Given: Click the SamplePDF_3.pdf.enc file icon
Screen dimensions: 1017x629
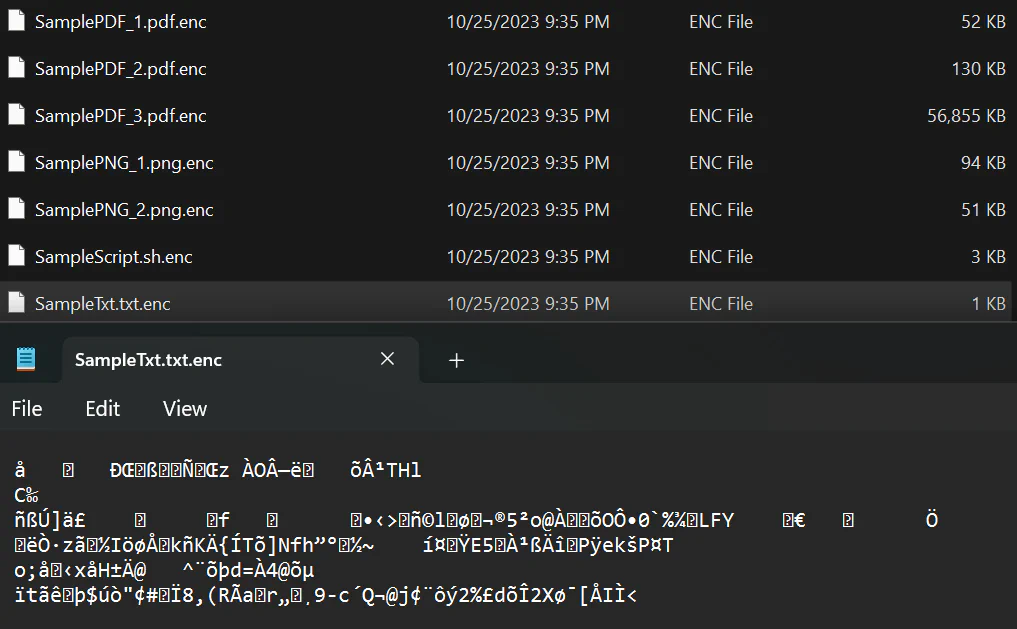Looking at the screenshot, I should coord(16,116).
